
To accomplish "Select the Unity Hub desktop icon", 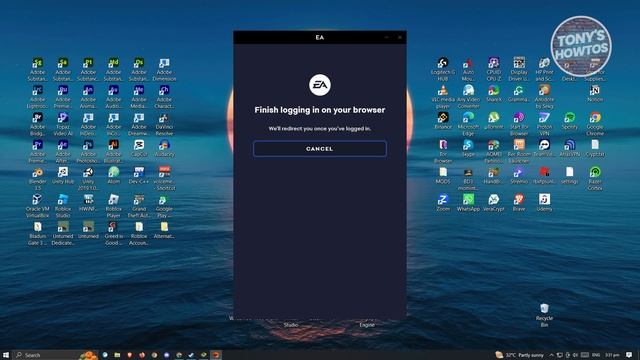I will [x=63, y=176].
